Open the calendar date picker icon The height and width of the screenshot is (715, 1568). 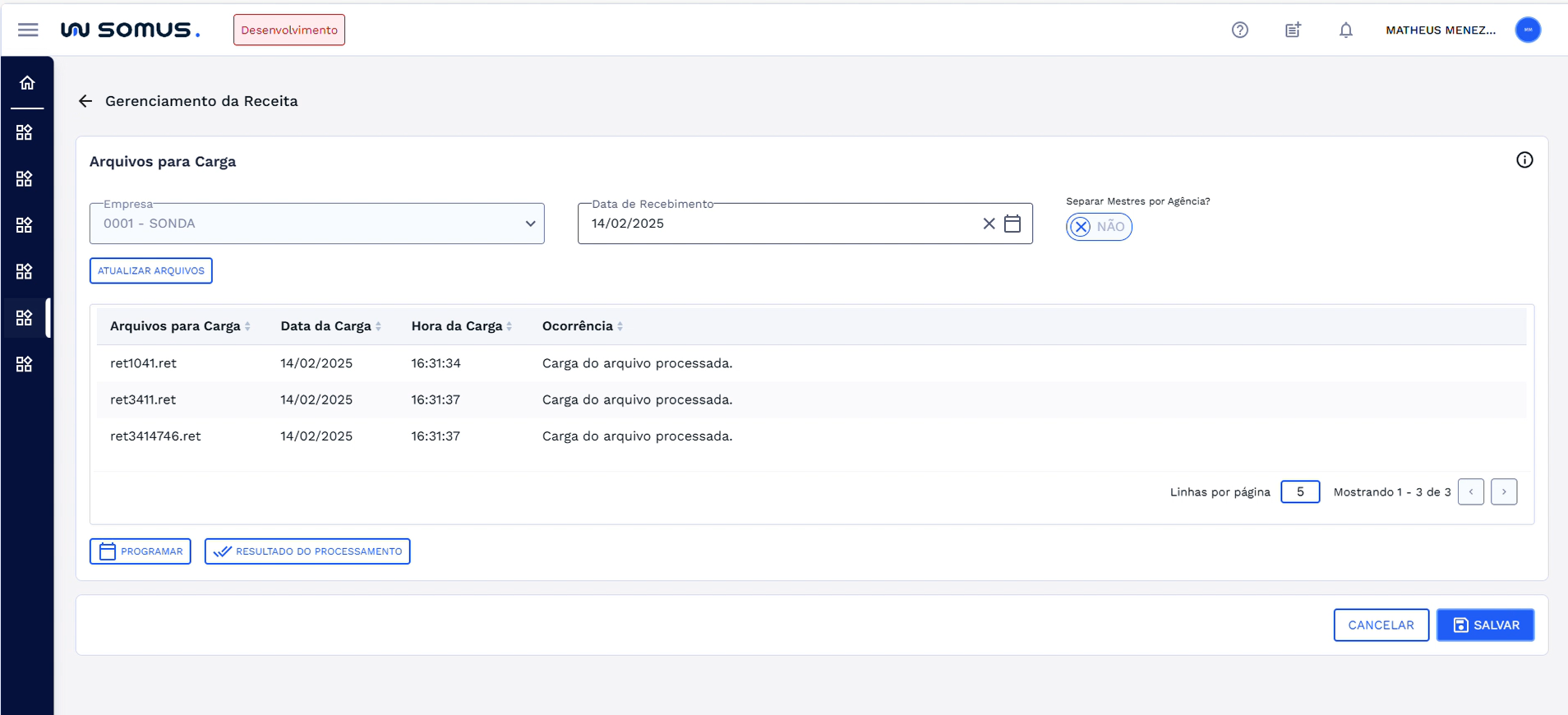(x=1012, y=224)
